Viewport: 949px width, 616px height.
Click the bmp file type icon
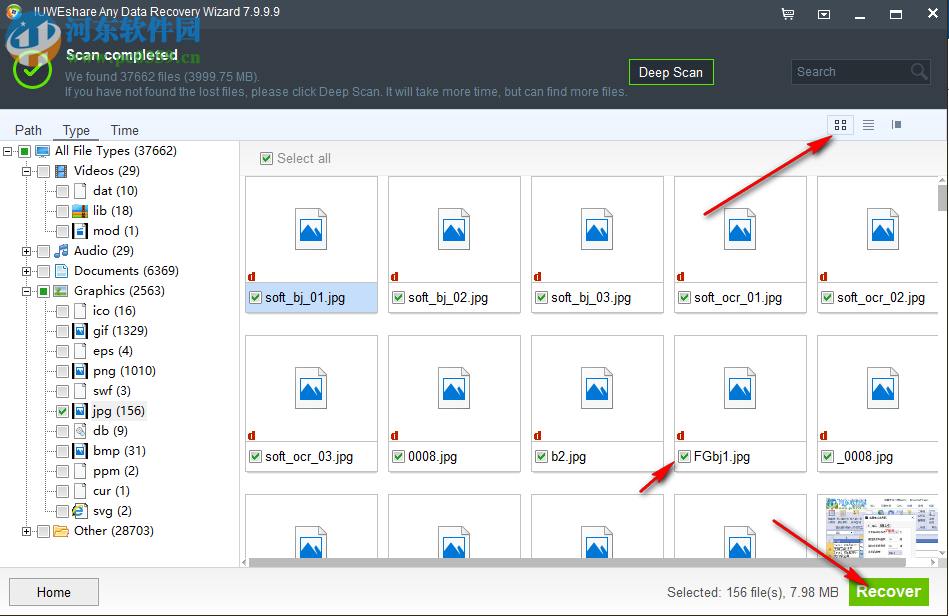[81, 451]
